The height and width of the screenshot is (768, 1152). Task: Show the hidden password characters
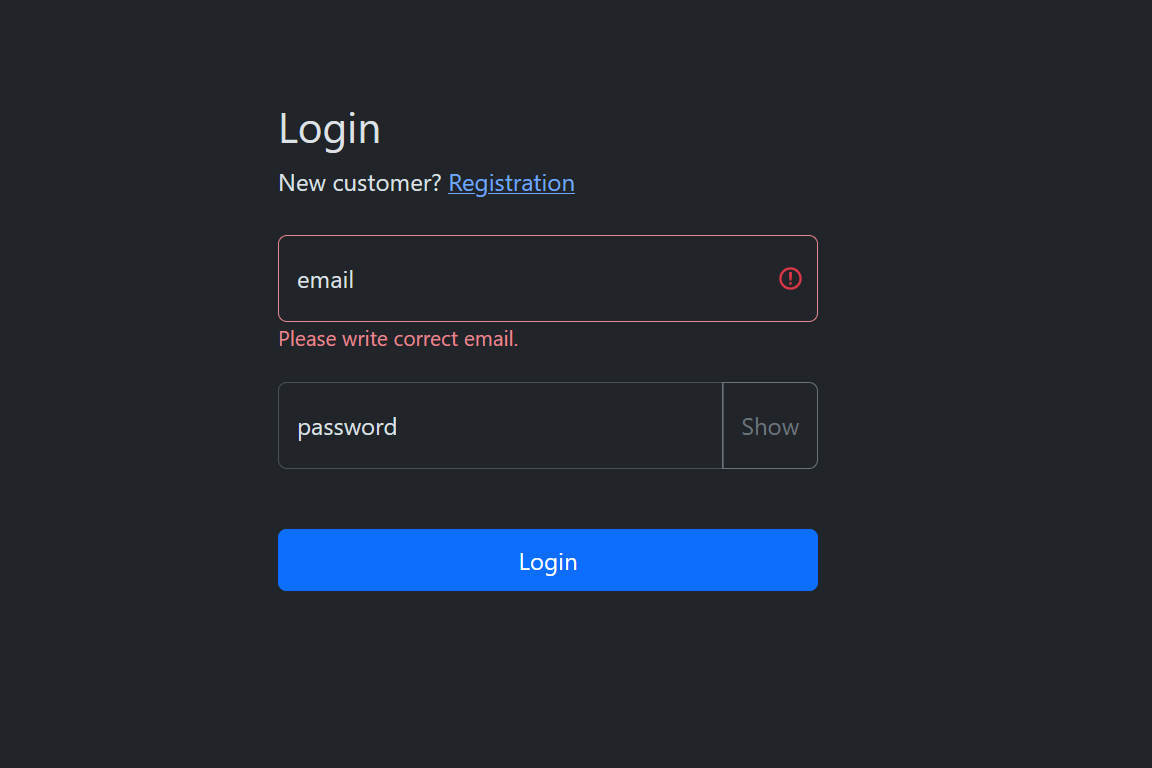770,426
